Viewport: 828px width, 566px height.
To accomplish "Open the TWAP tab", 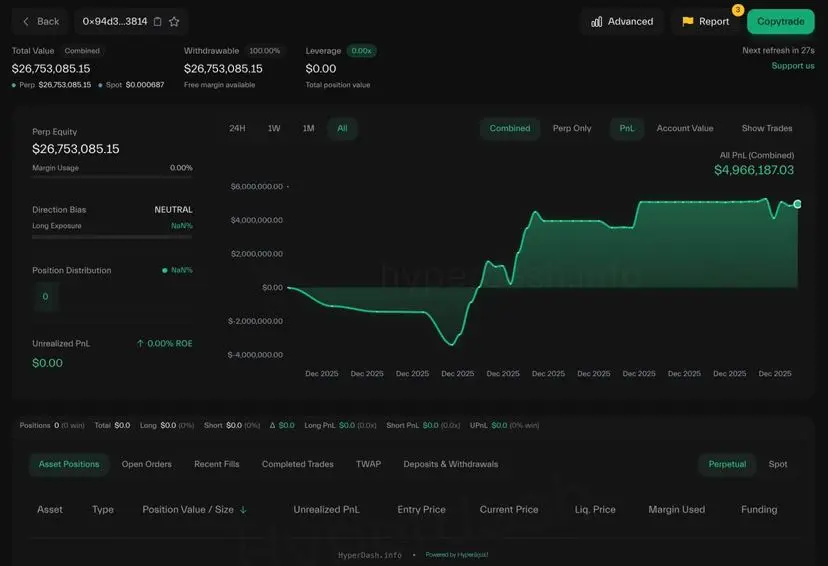I will click(368, 464).
